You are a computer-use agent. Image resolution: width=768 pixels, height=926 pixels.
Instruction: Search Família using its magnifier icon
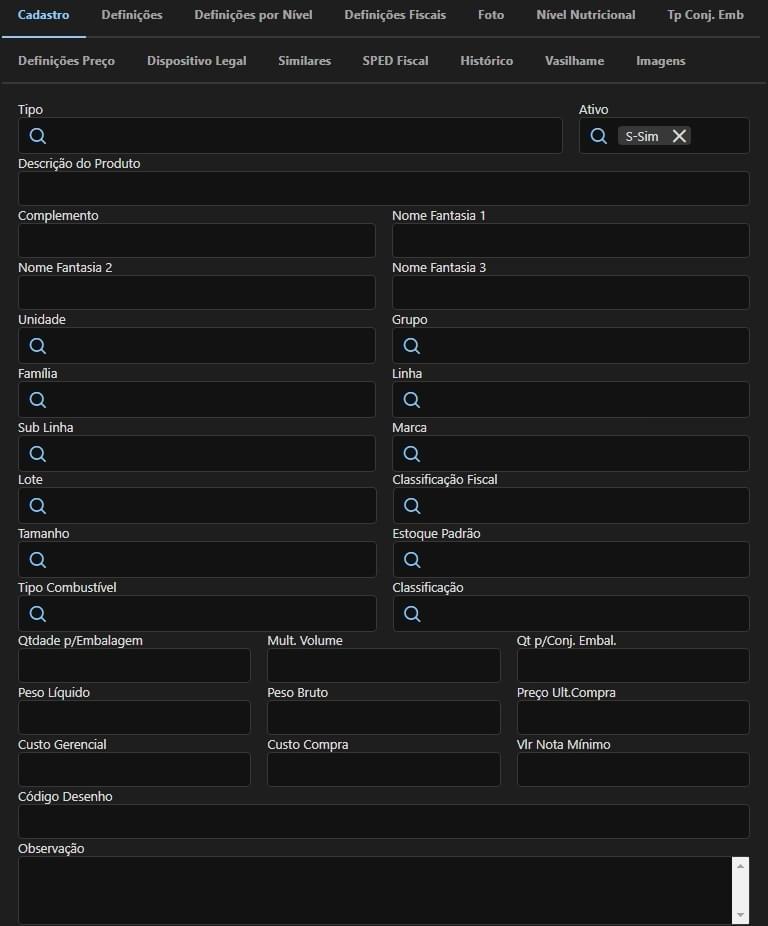coord(38,400)
